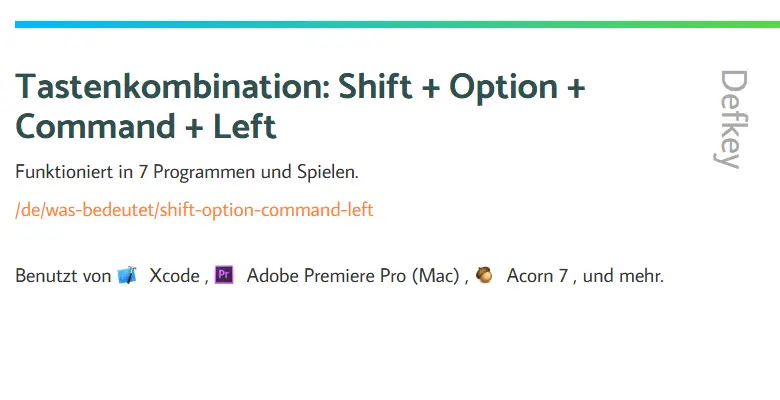Click the blue-green gradient bar at top

[x=397, y=24]
